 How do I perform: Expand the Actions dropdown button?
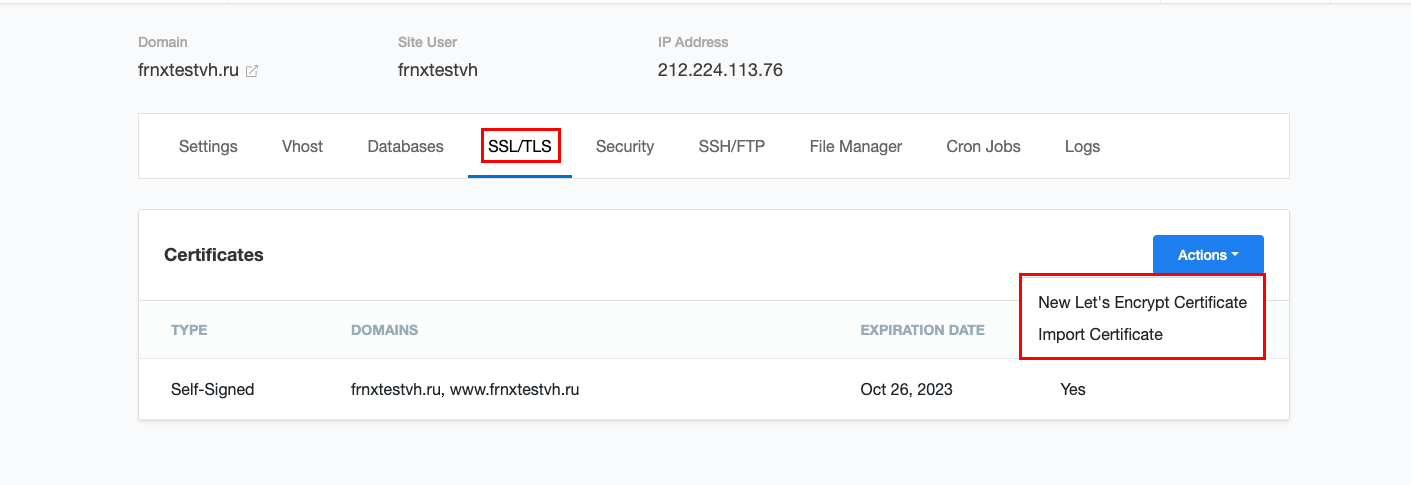click(1208, 255)
